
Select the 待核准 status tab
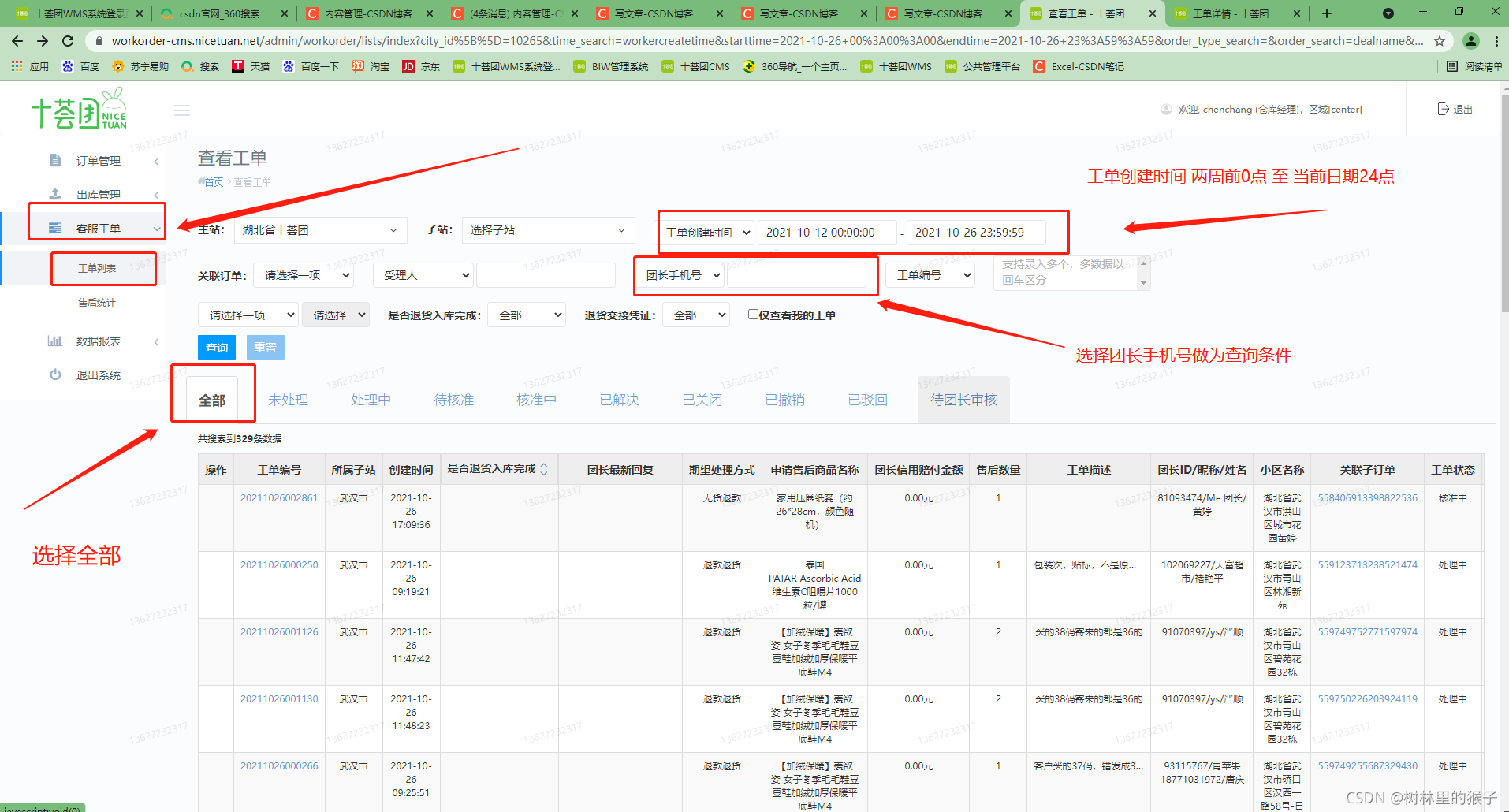point(453,400)
